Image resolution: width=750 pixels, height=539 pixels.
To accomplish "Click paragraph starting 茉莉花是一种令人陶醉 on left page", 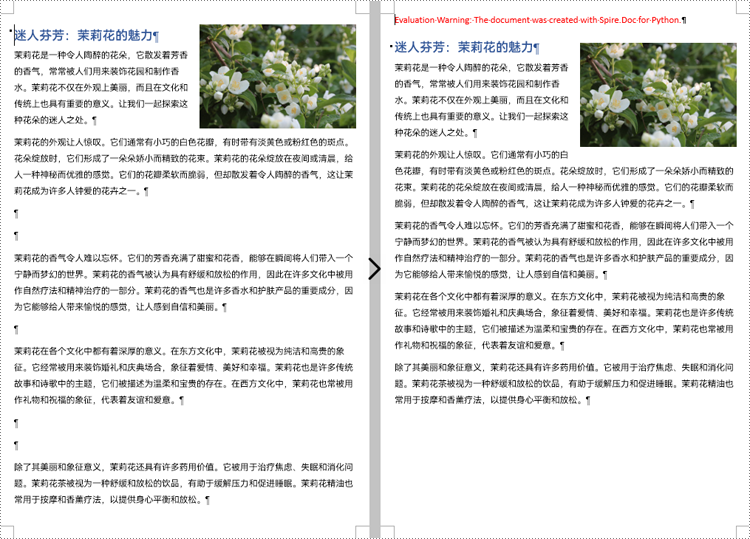I will (101, 88).
